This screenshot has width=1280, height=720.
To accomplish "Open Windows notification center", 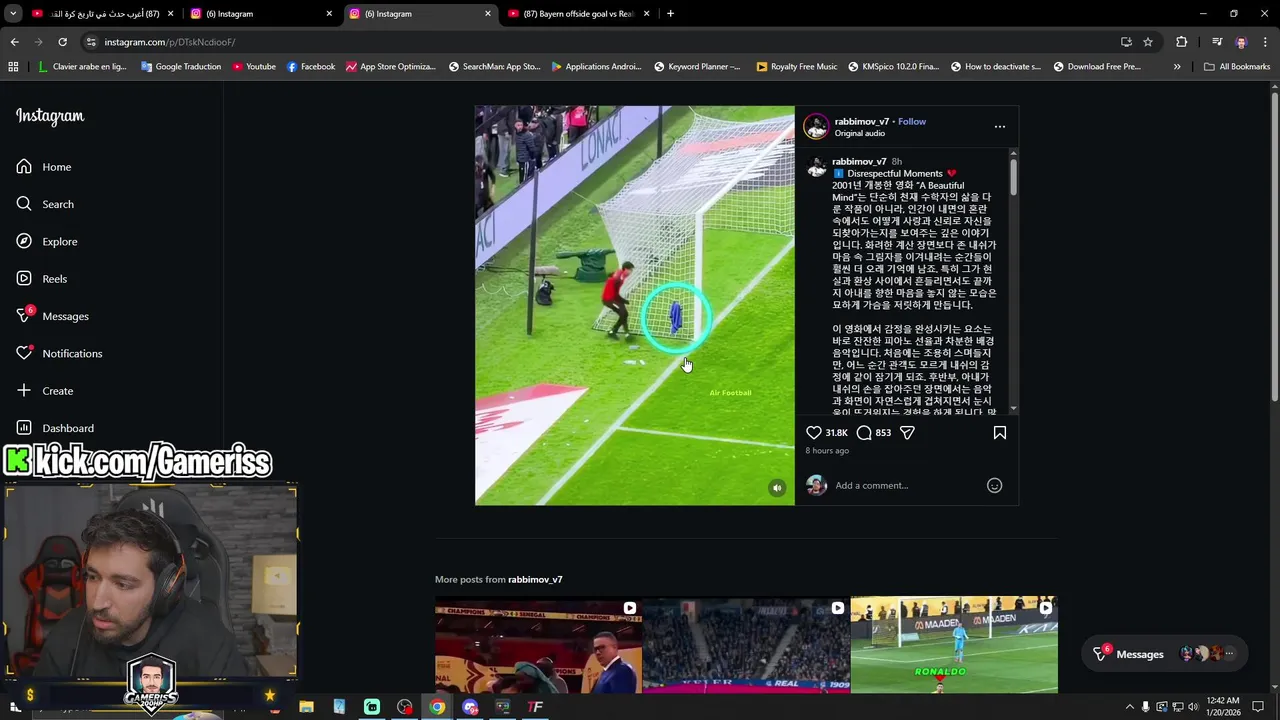I will tap(1258, 707).
